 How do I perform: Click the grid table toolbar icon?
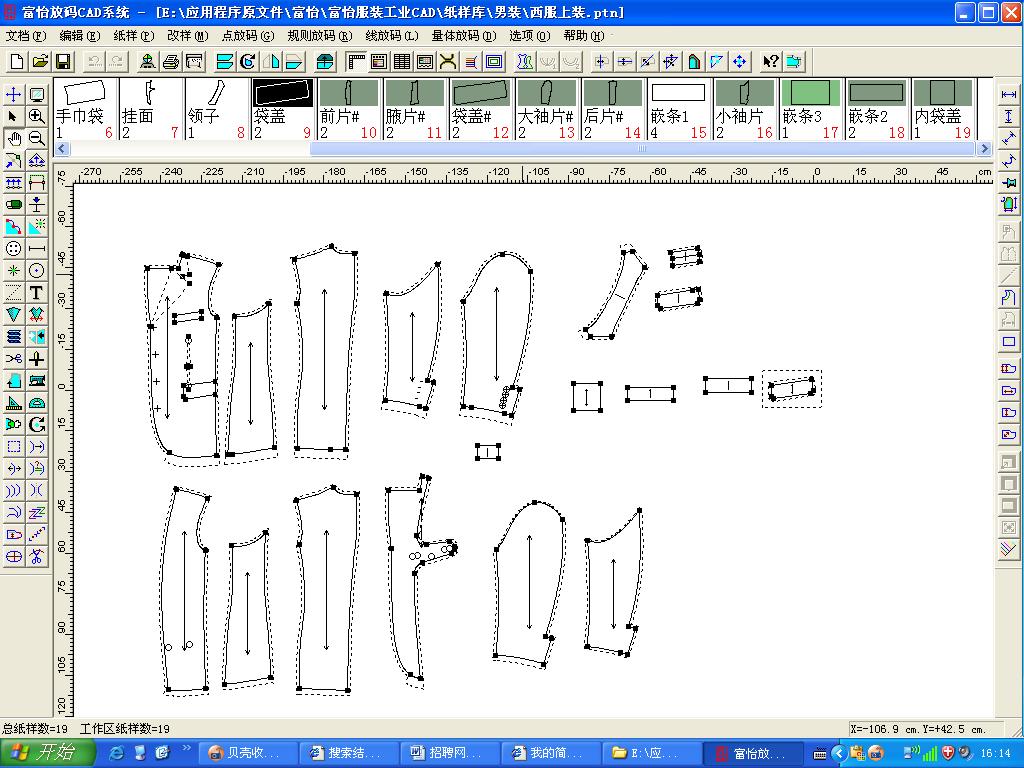(x=402, y=61)
